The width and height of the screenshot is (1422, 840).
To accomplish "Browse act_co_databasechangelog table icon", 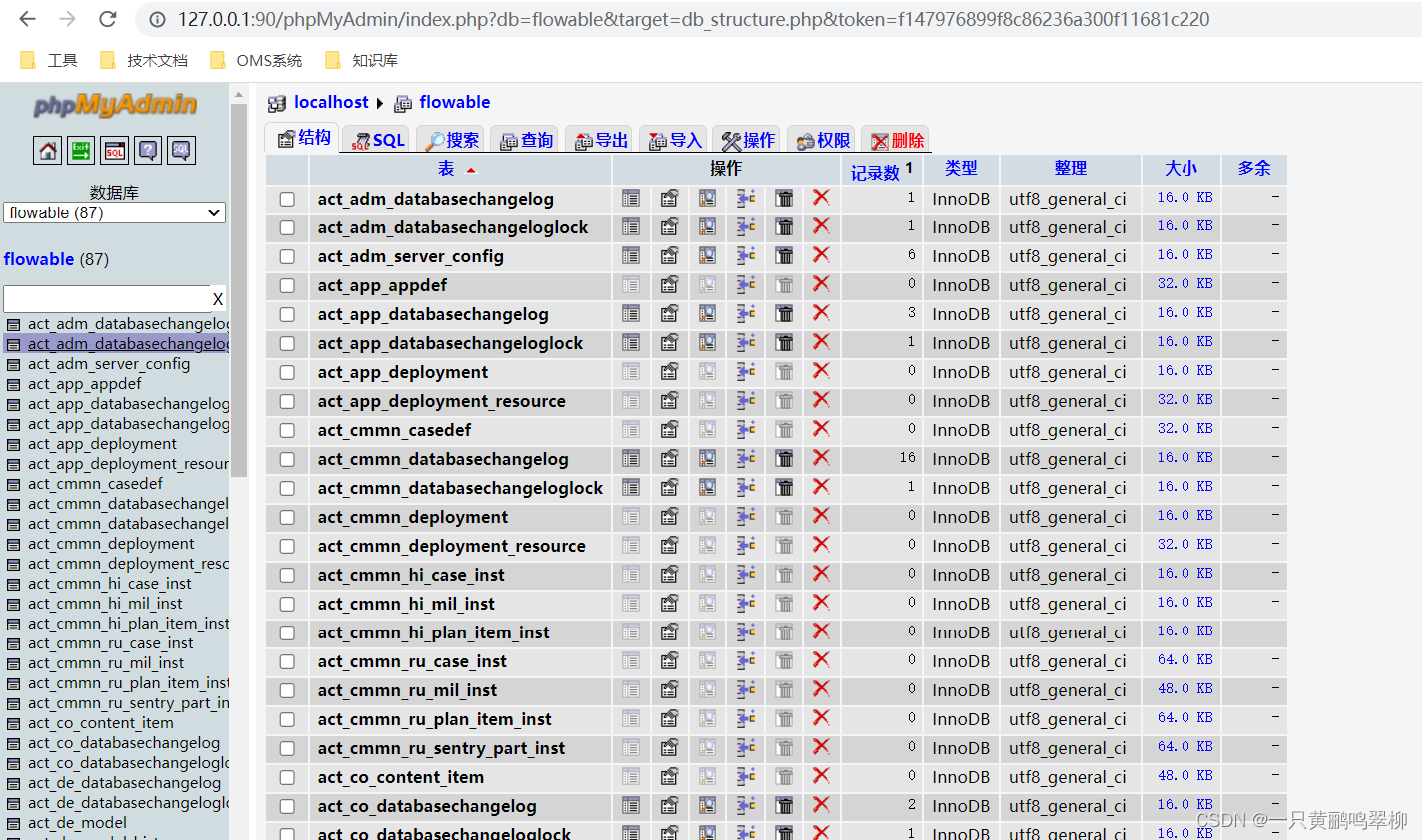I will pos(631,806).
